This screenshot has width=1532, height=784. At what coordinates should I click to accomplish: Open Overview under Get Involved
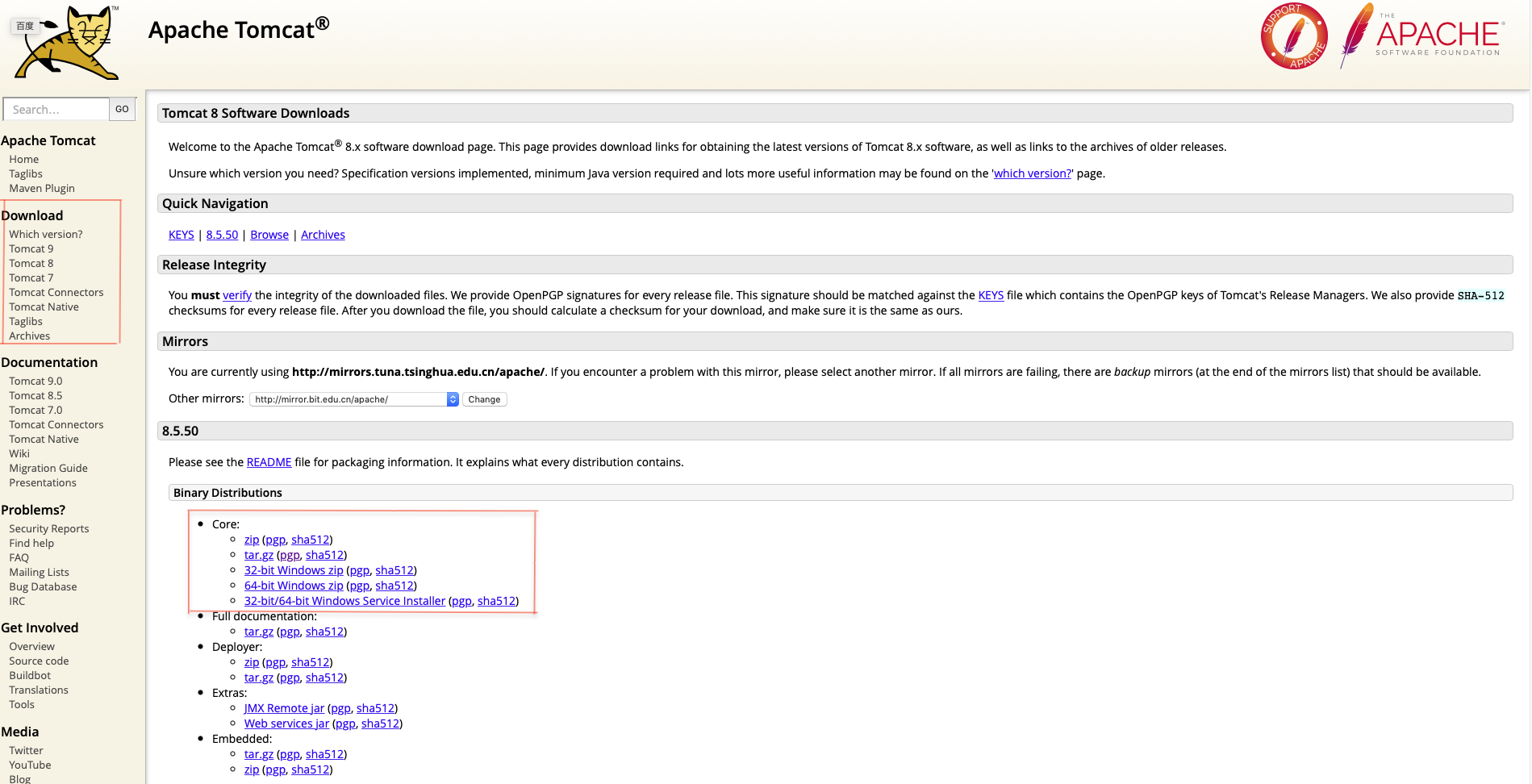[32, 646]
